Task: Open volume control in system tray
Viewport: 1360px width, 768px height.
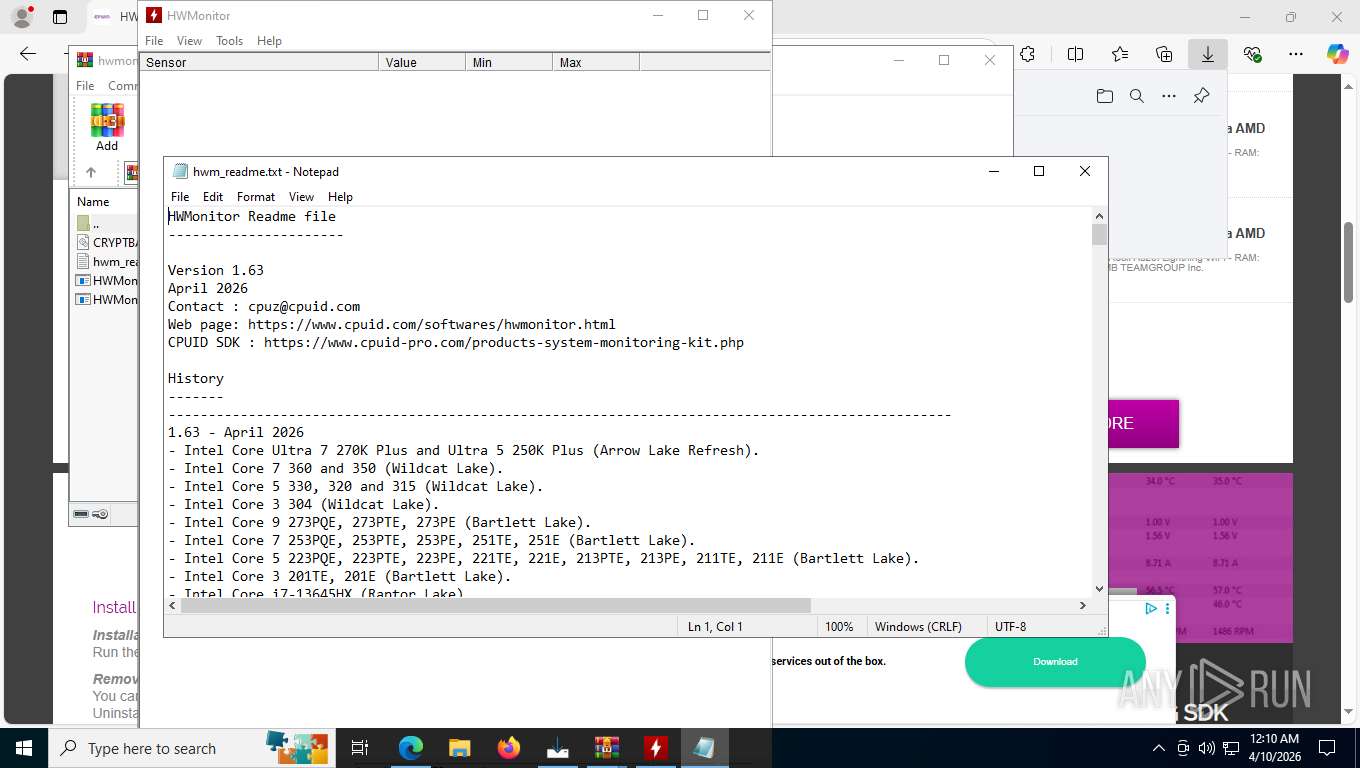Action: [x=1207, y=748]
